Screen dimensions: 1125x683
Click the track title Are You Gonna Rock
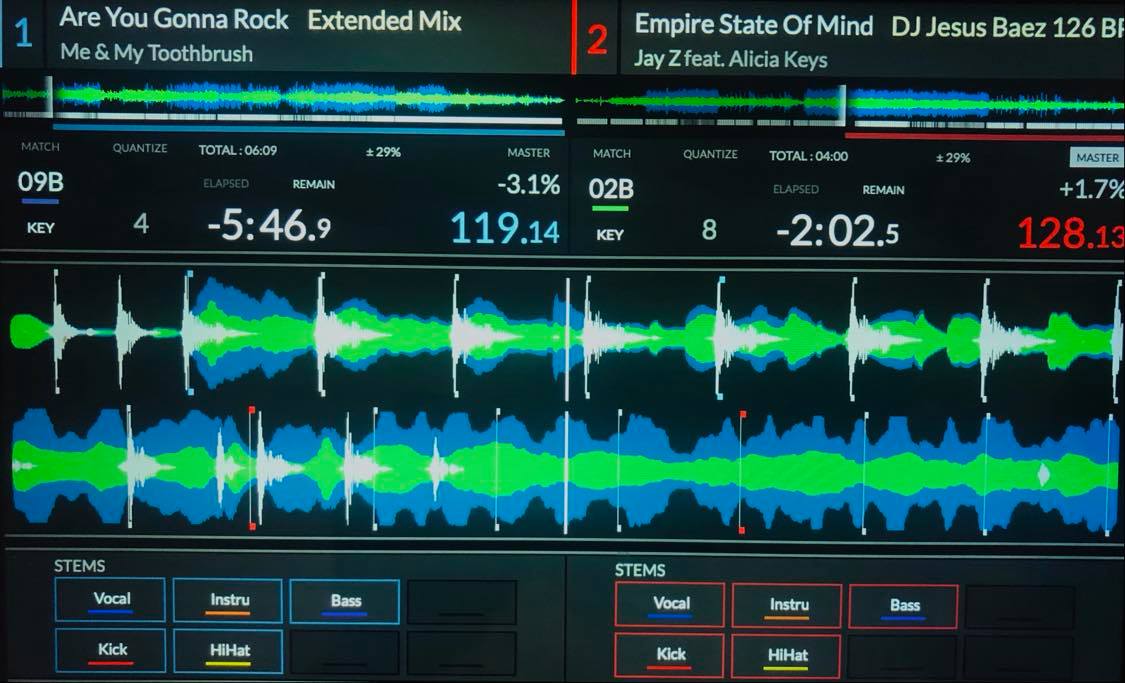click(174, 19)
